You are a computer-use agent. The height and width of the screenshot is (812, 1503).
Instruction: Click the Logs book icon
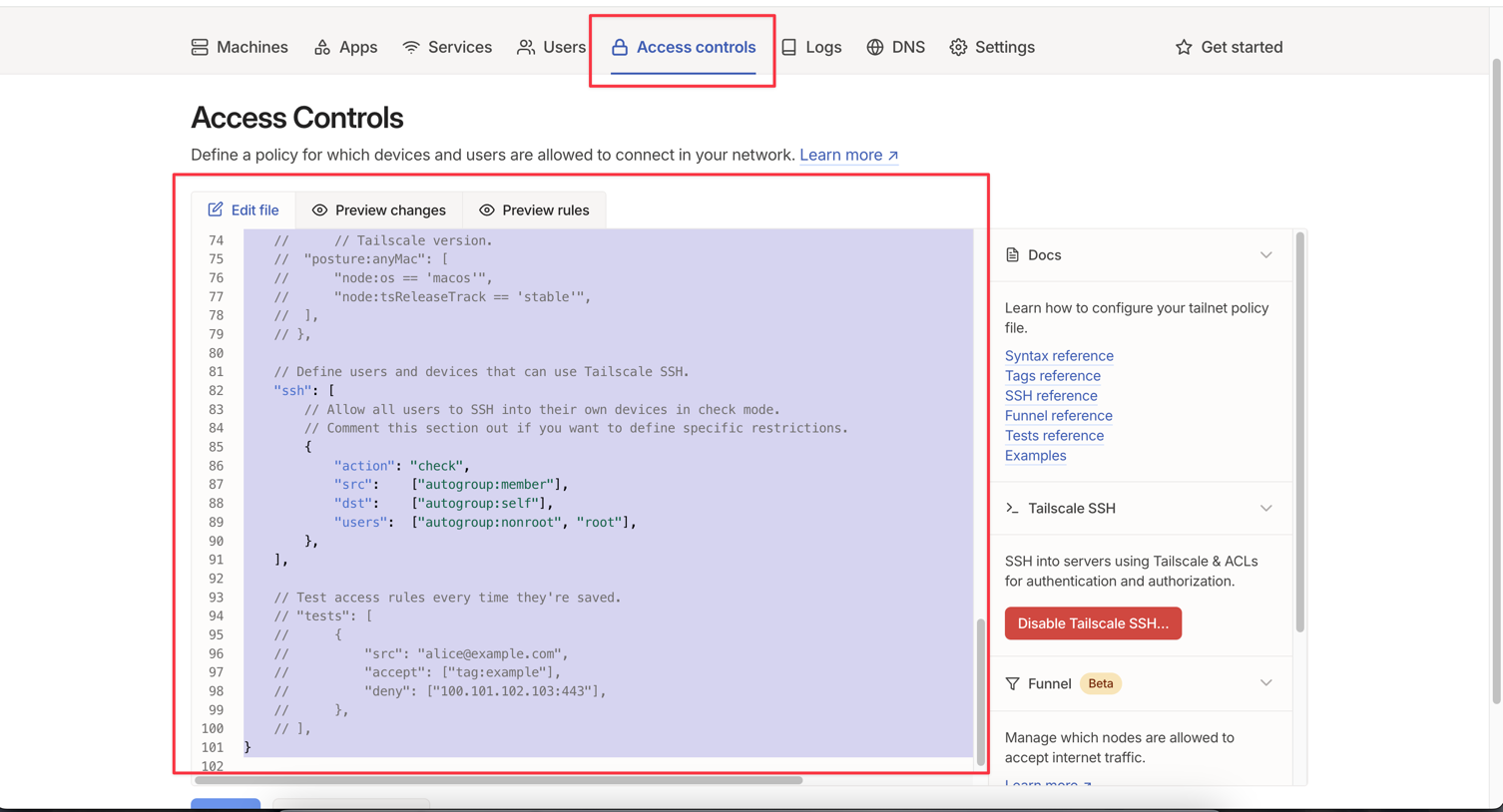point(789,47)
